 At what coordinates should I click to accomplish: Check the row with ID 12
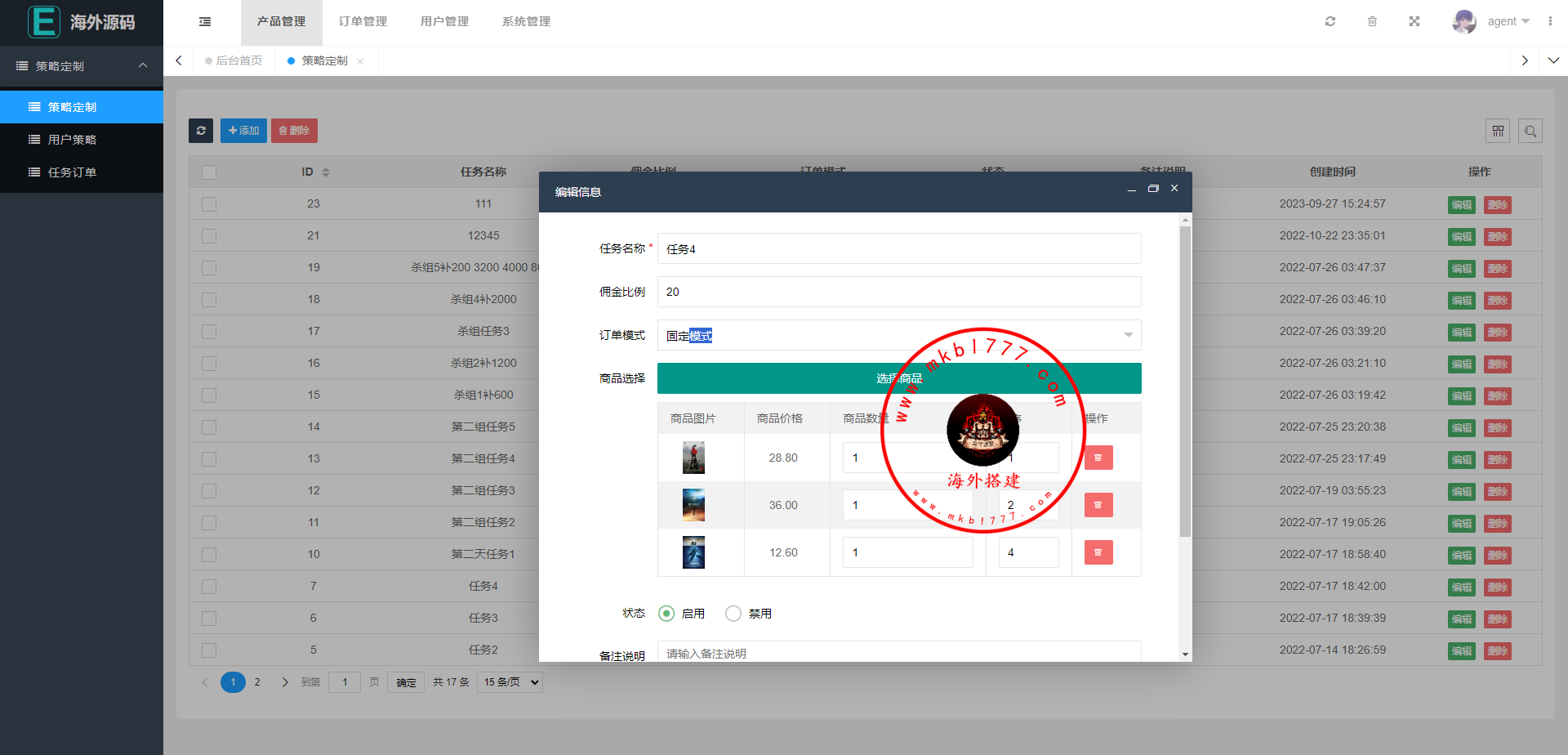(209, 491)
